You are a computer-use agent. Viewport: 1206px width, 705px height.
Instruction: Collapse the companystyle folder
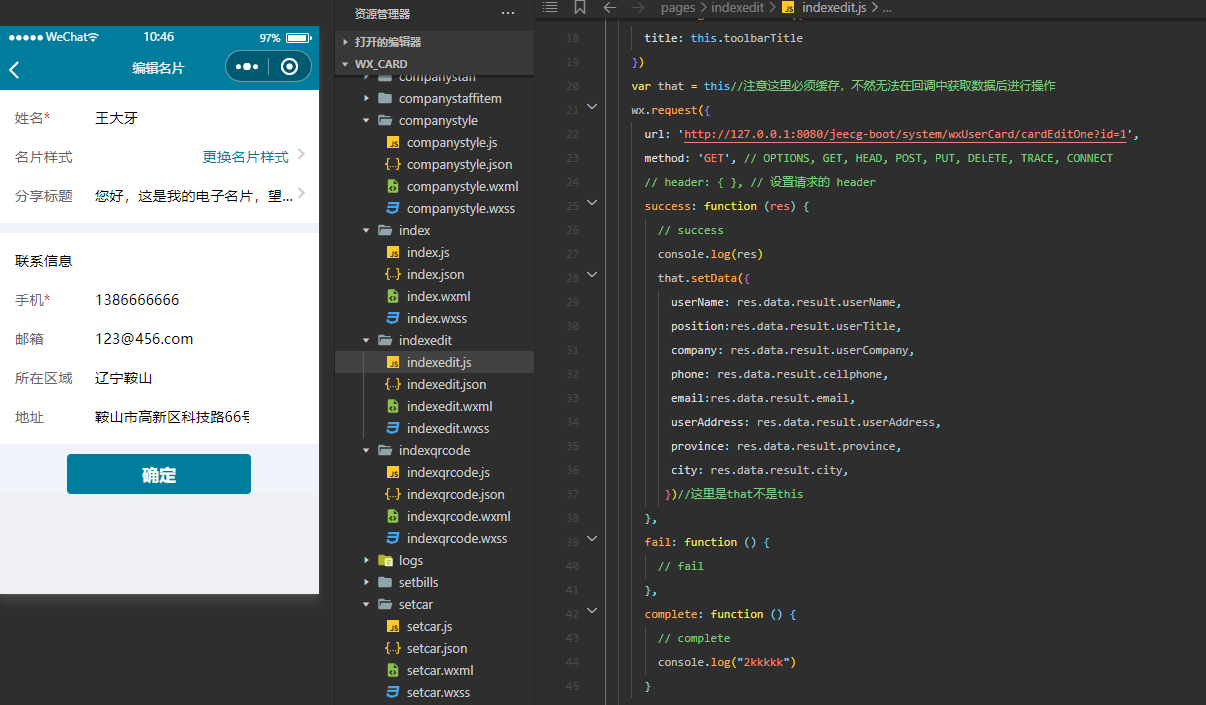(438, 121)
